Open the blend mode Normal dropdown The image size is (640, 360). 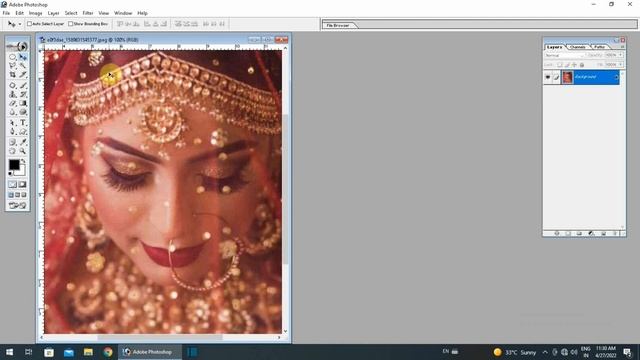564,55
